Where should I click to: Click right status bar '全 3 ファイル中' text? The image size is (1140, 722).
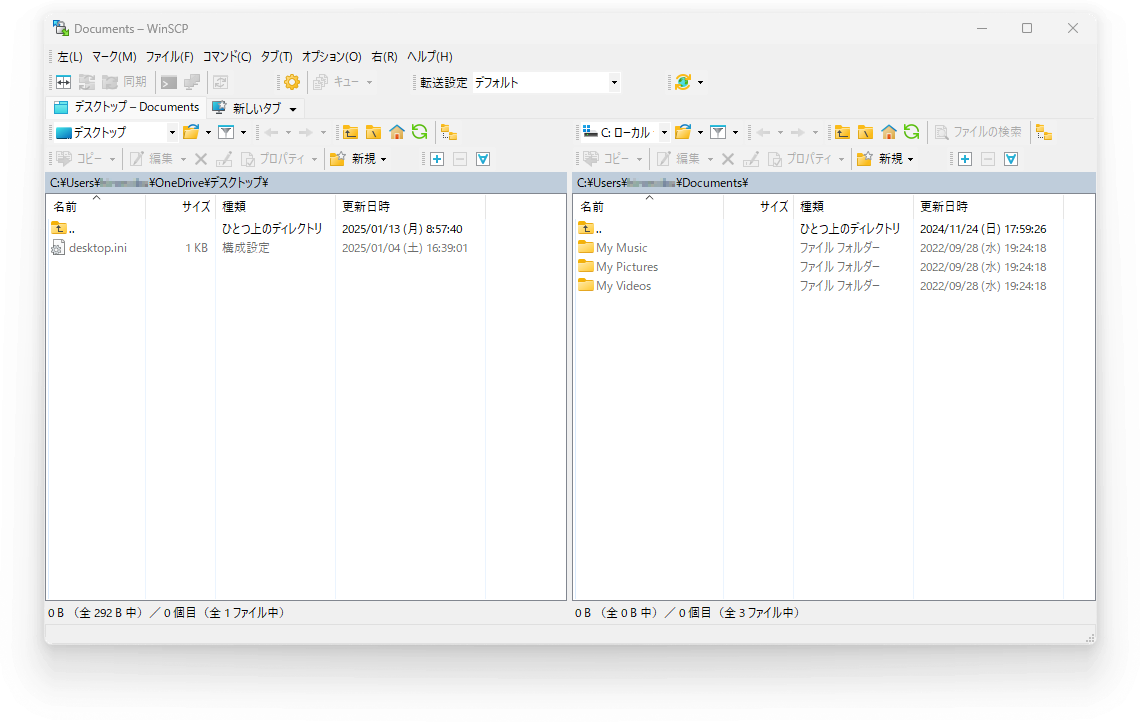[x=759, y=613]
